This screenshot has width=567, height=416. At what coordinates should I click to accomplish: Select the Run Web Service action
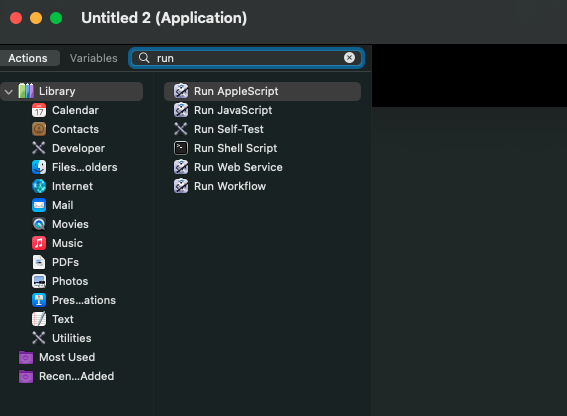[x=262, y=167]
